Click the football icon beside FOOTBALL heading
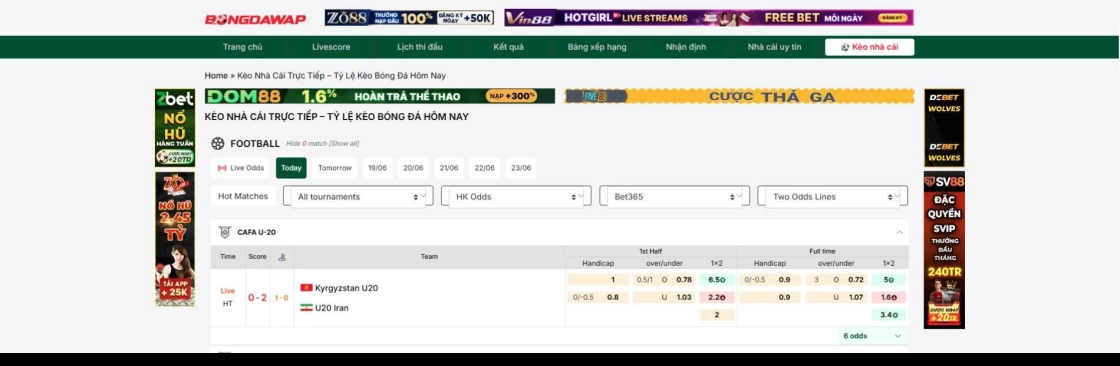Viewport: 1120px width, 366px height. pyautogui.click(x=218, y=144)
